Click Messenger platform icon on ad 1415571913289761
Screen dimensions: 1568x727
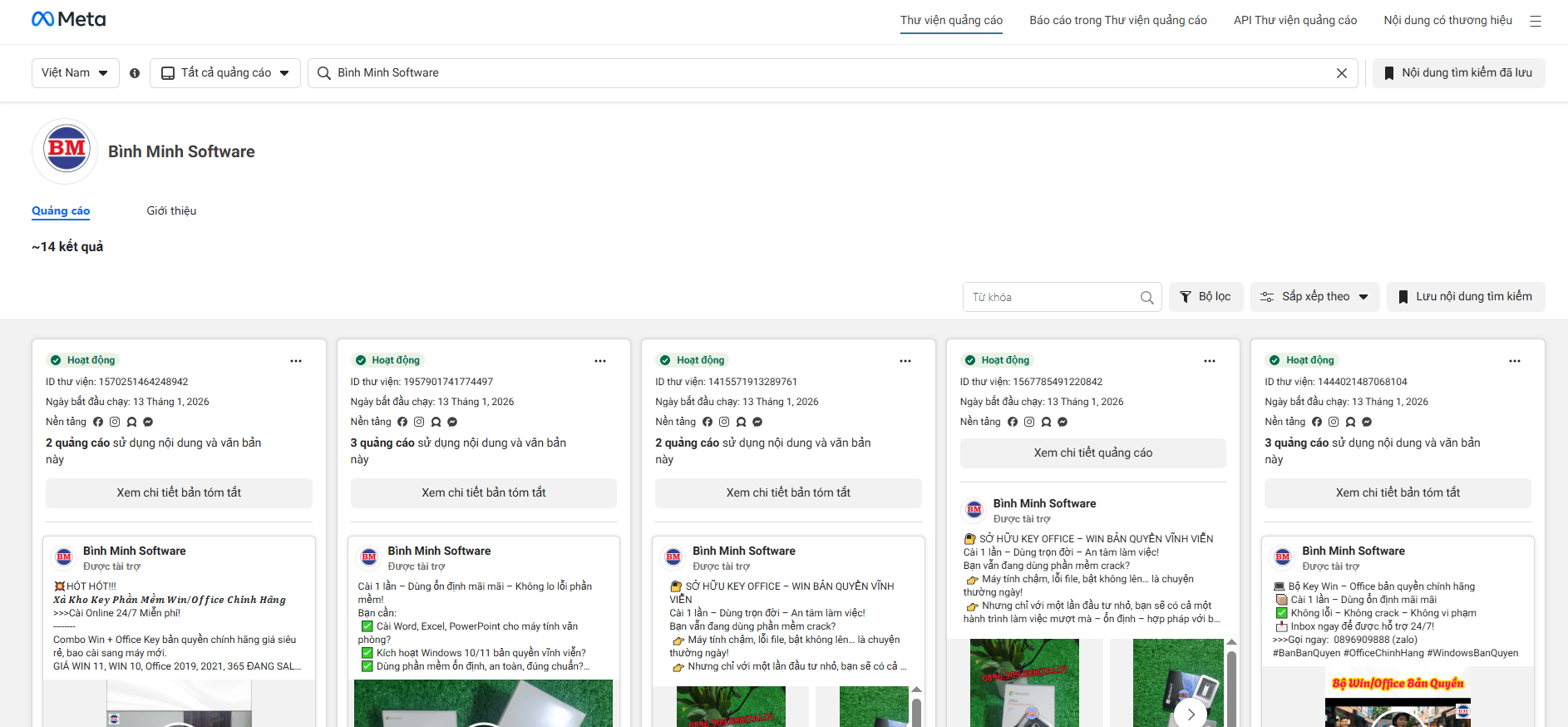click(757, 422)
